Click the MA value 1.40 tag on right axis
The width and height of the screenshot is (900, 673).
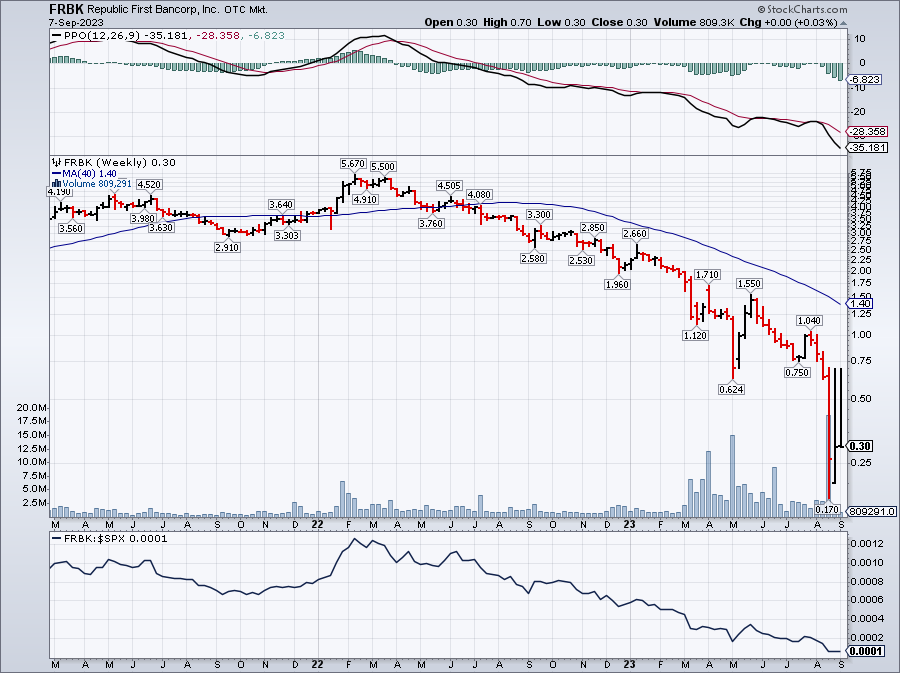[x=860, y=302]
